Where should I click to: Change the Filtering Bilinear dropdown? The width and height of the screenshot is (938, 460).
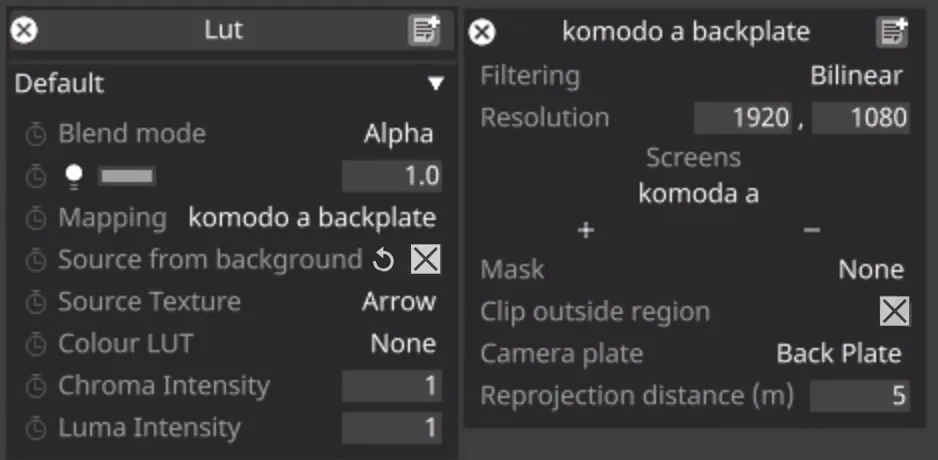pos(856,76)
